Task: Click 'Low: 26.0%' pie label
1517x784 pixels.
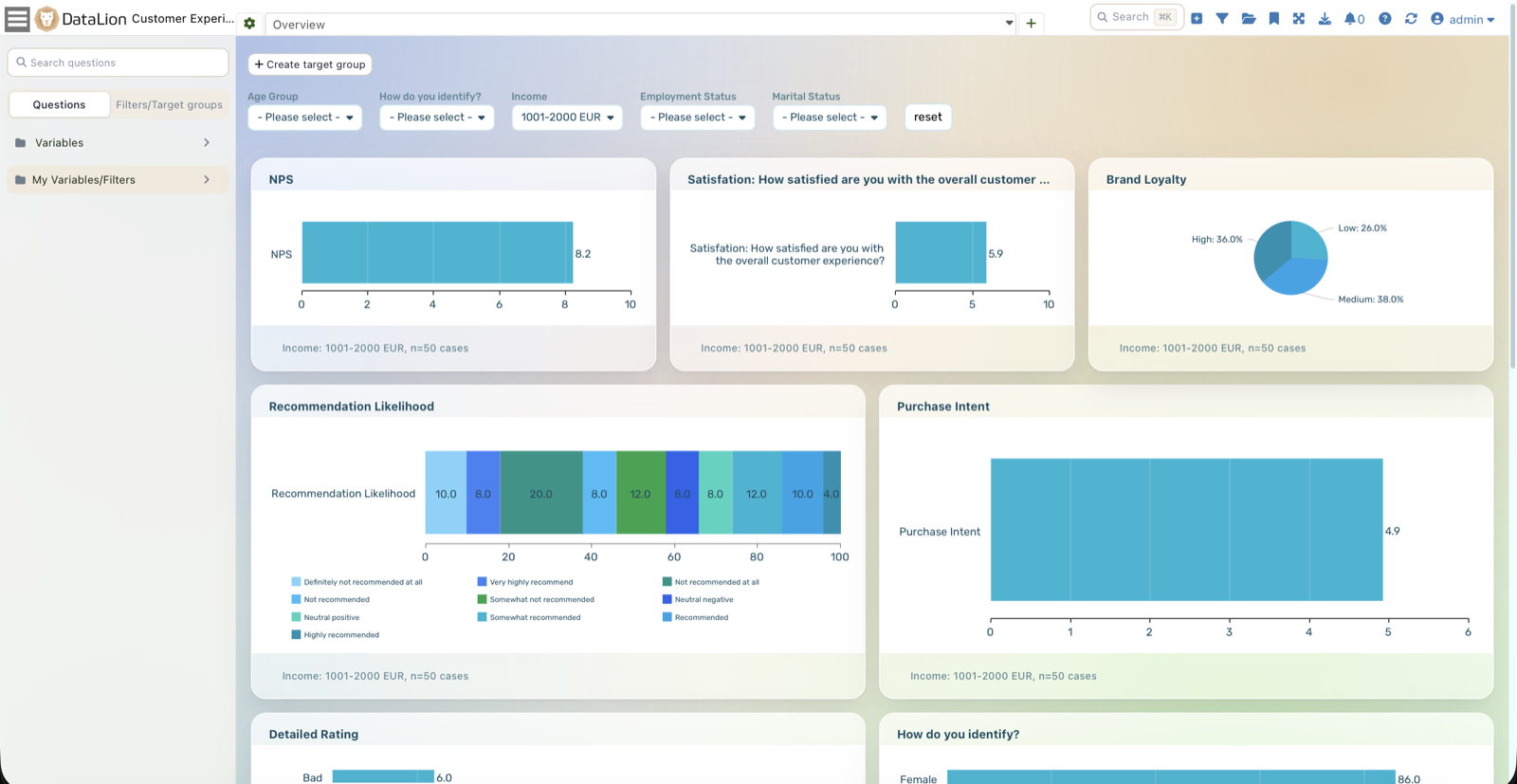Action: [x=1362, y=228]
